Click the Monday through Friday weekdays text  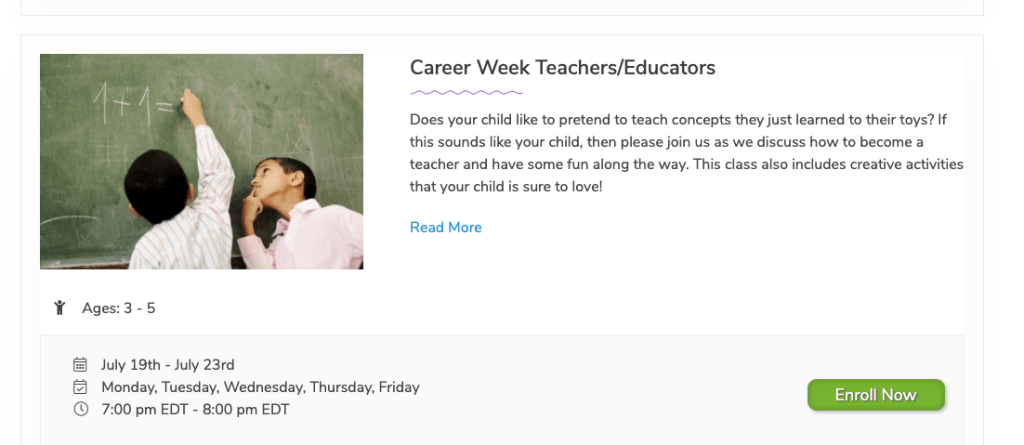(x=260, y=387)
